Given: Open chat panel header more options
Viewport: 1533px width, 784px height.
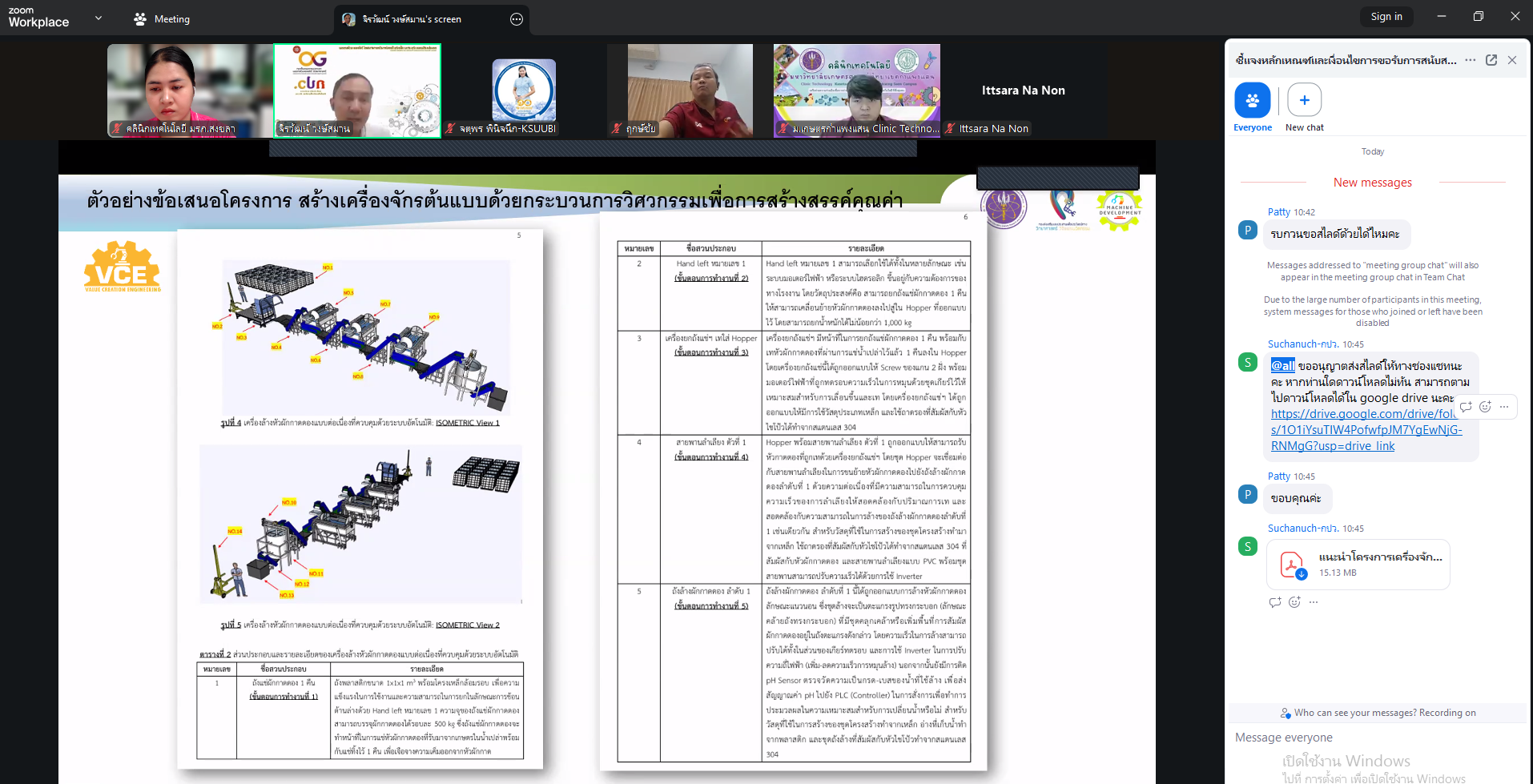Looking at the screenshot, I should tap(1470, 60).
